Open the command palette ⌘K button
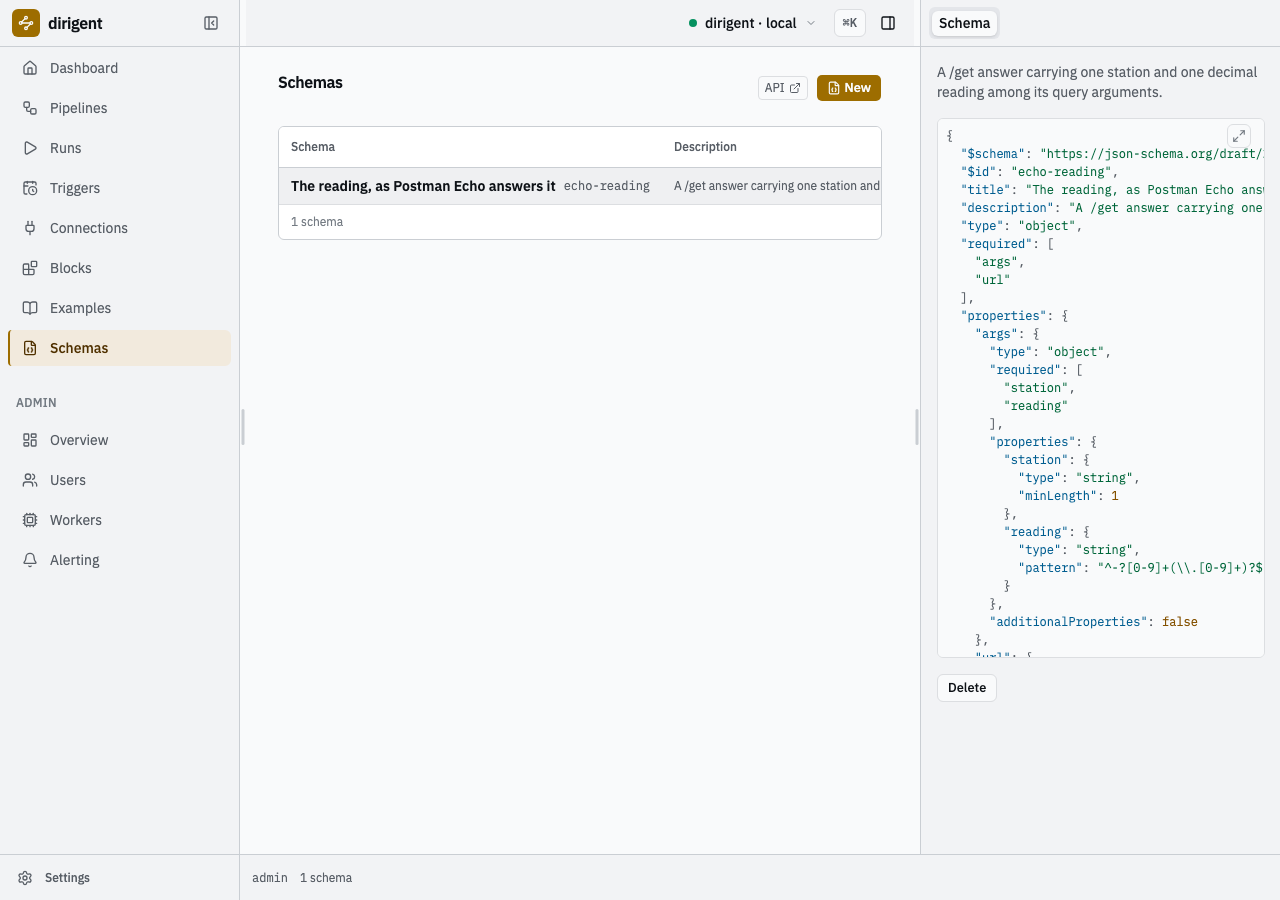 (850, 23)
